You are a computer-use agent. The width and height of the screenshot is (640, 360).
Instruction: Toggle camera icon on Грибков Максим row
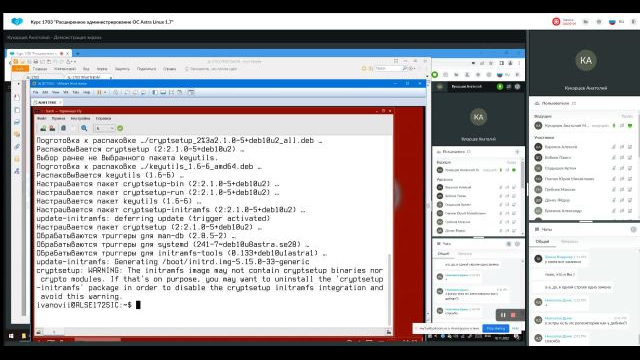622,189
